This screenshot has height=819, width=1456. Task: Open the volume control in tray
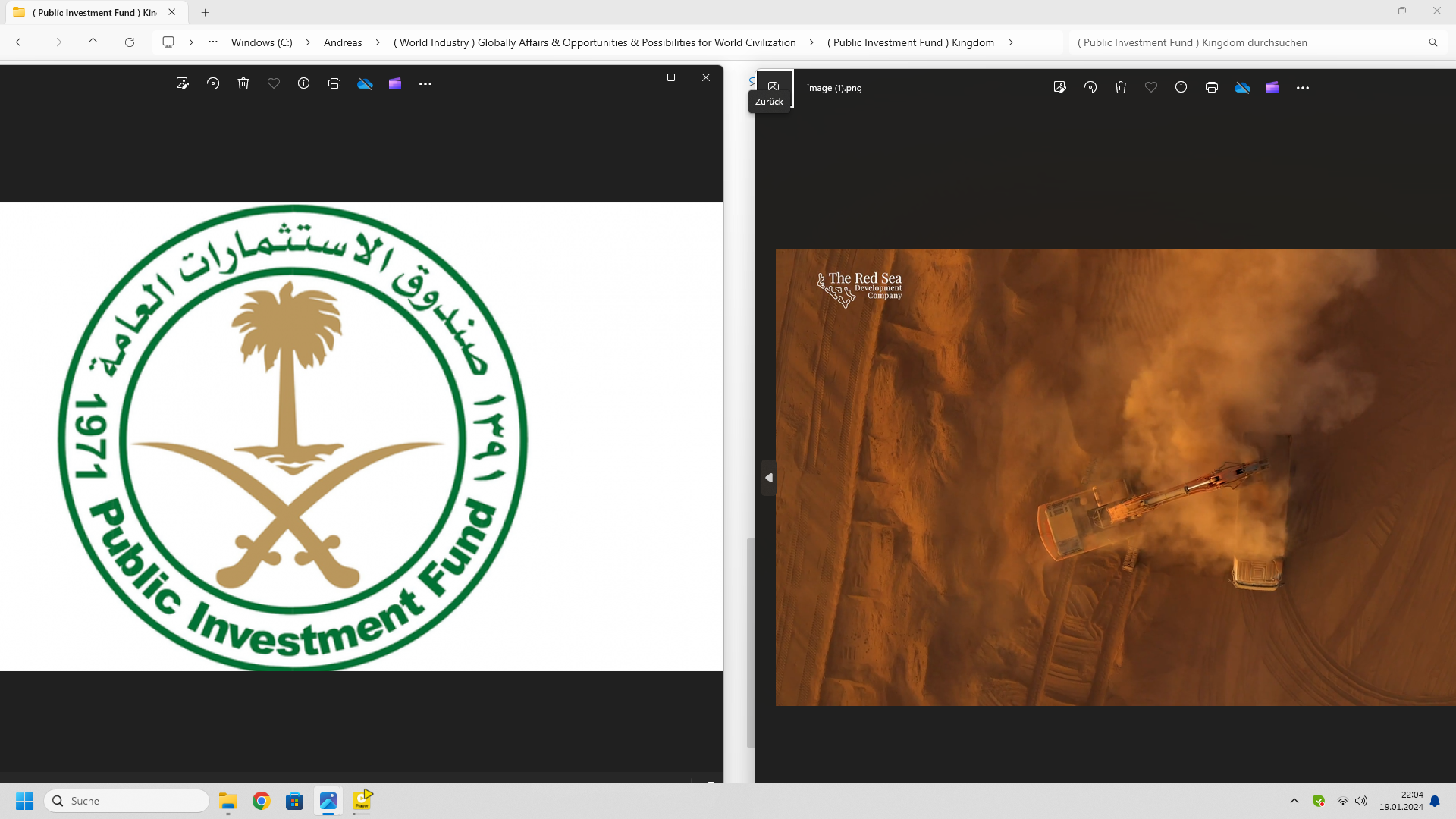pos(1361,801)
